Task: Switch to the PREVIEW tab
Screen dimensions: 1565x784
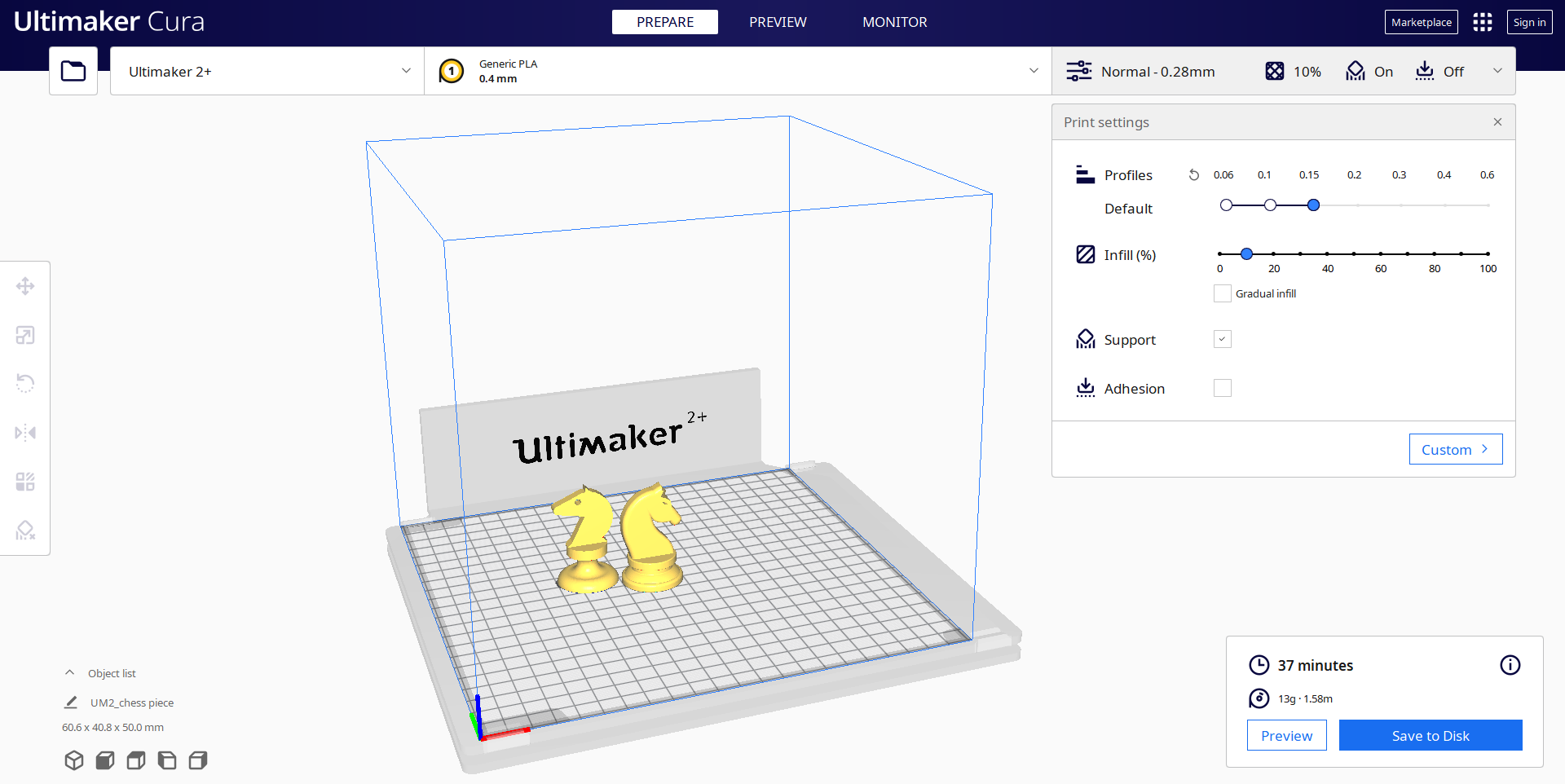Action: pos(778,22)
